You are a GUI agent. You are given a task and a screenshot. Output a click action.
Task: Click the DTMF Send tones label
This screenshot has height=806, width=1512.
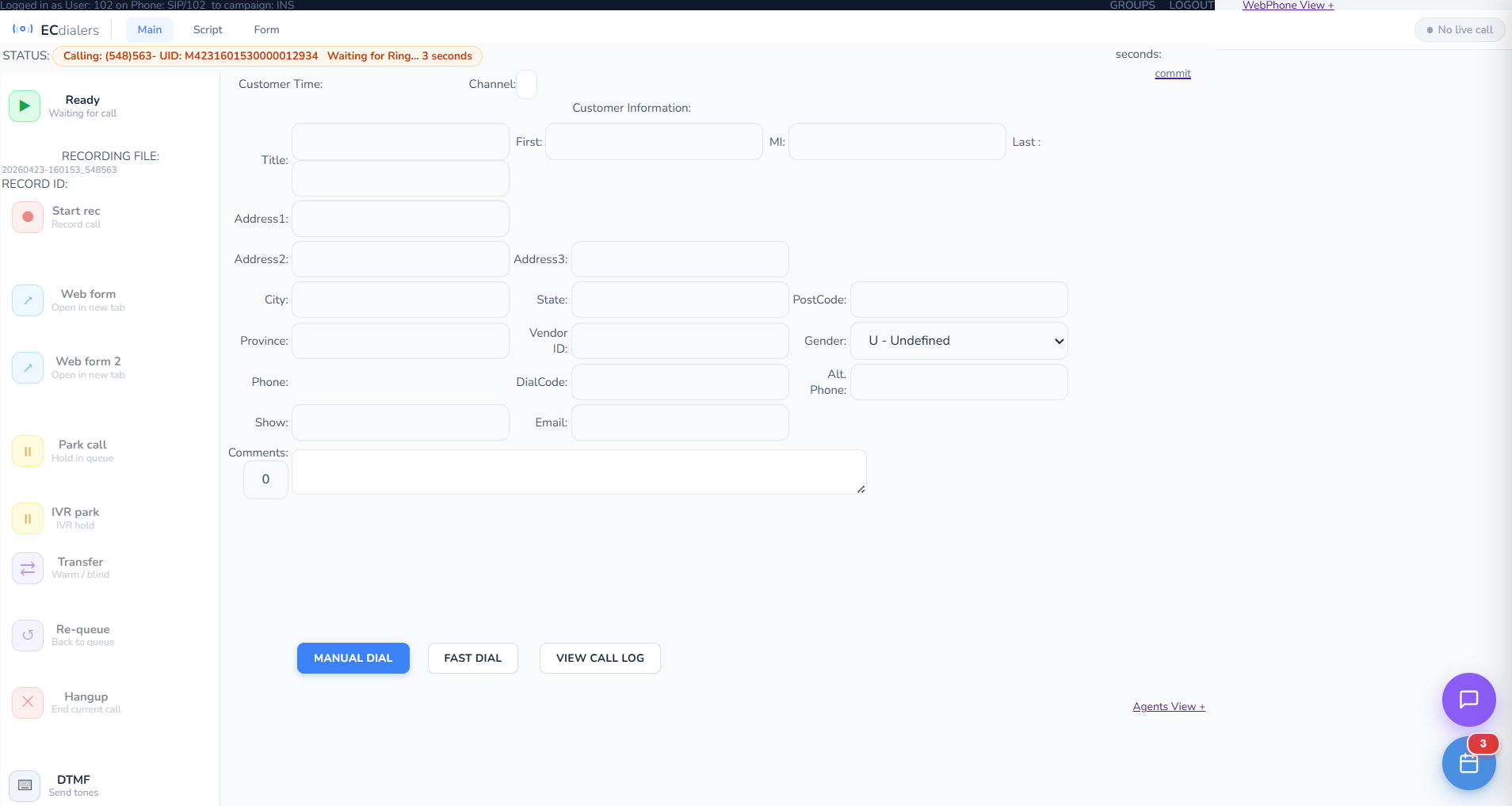(74, 785)
